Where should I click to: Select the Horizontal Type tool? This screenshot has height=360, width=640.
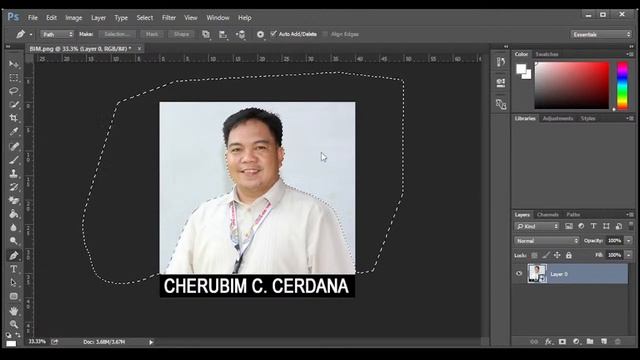pos(13,269)
